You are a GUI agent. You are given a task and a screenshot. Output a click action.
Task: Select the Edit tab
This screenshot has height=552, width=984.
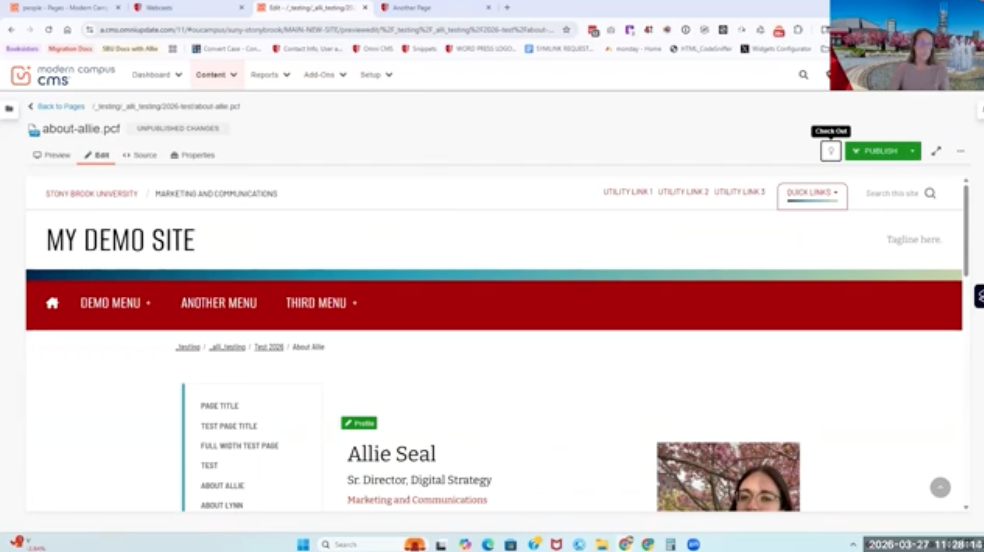(97, 155)
